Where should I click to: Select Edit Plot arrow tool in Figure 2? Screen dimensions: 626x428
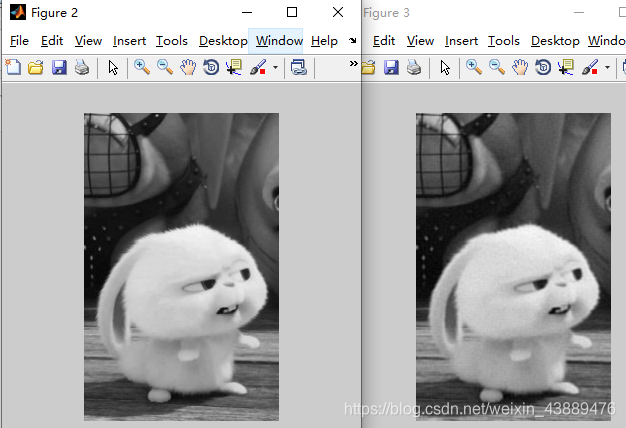tap(113, 67)
